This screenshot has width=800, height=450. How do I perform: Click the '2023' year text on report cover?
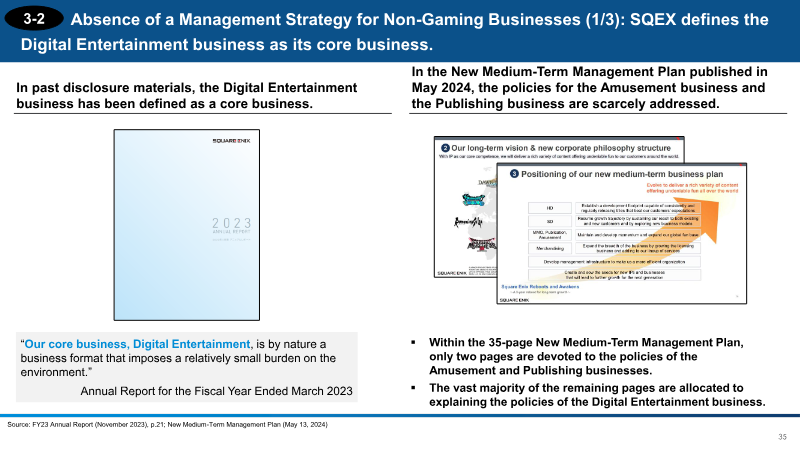232,223
